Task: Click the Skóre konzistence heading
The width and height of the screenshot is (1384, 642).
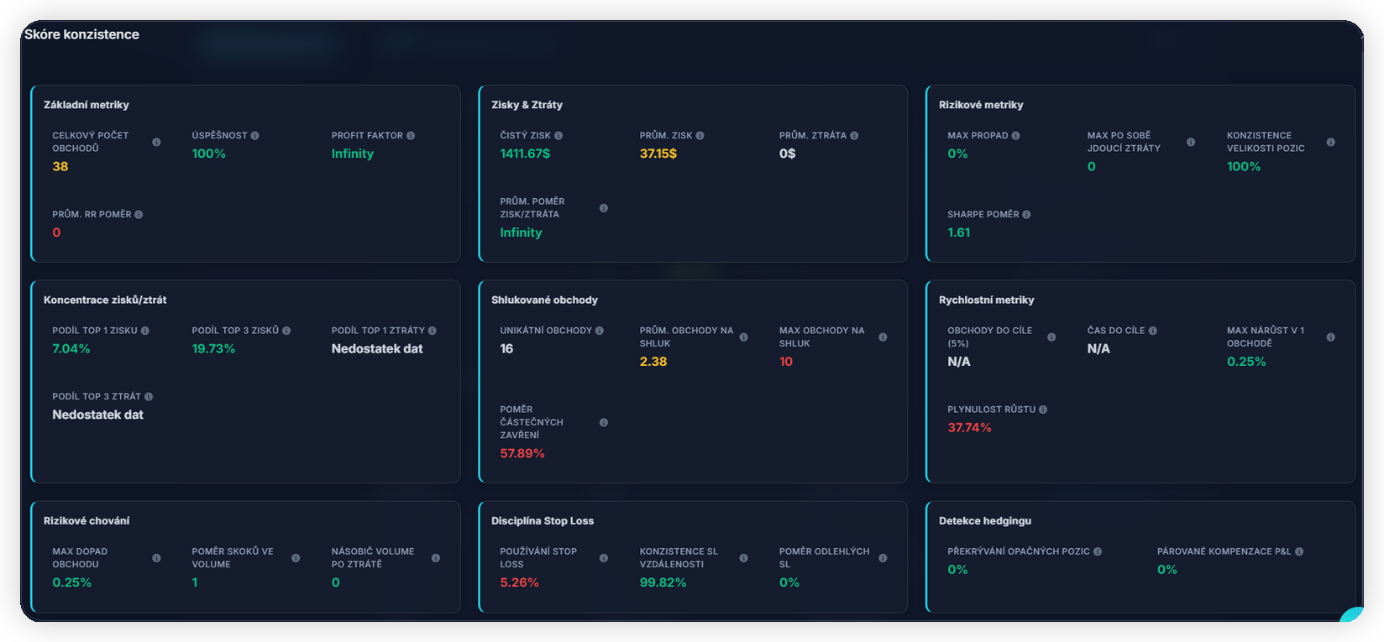Action: point(81,35)
